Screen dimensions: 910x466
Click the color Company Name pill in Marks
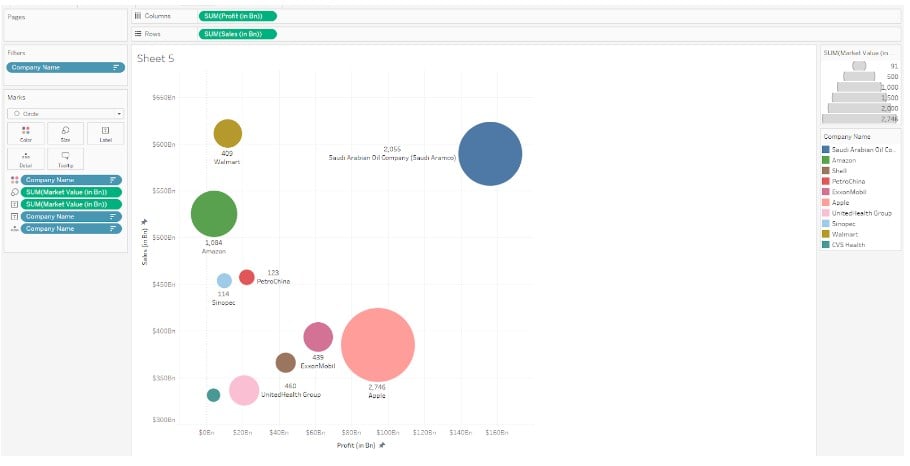tap(71, 180)
